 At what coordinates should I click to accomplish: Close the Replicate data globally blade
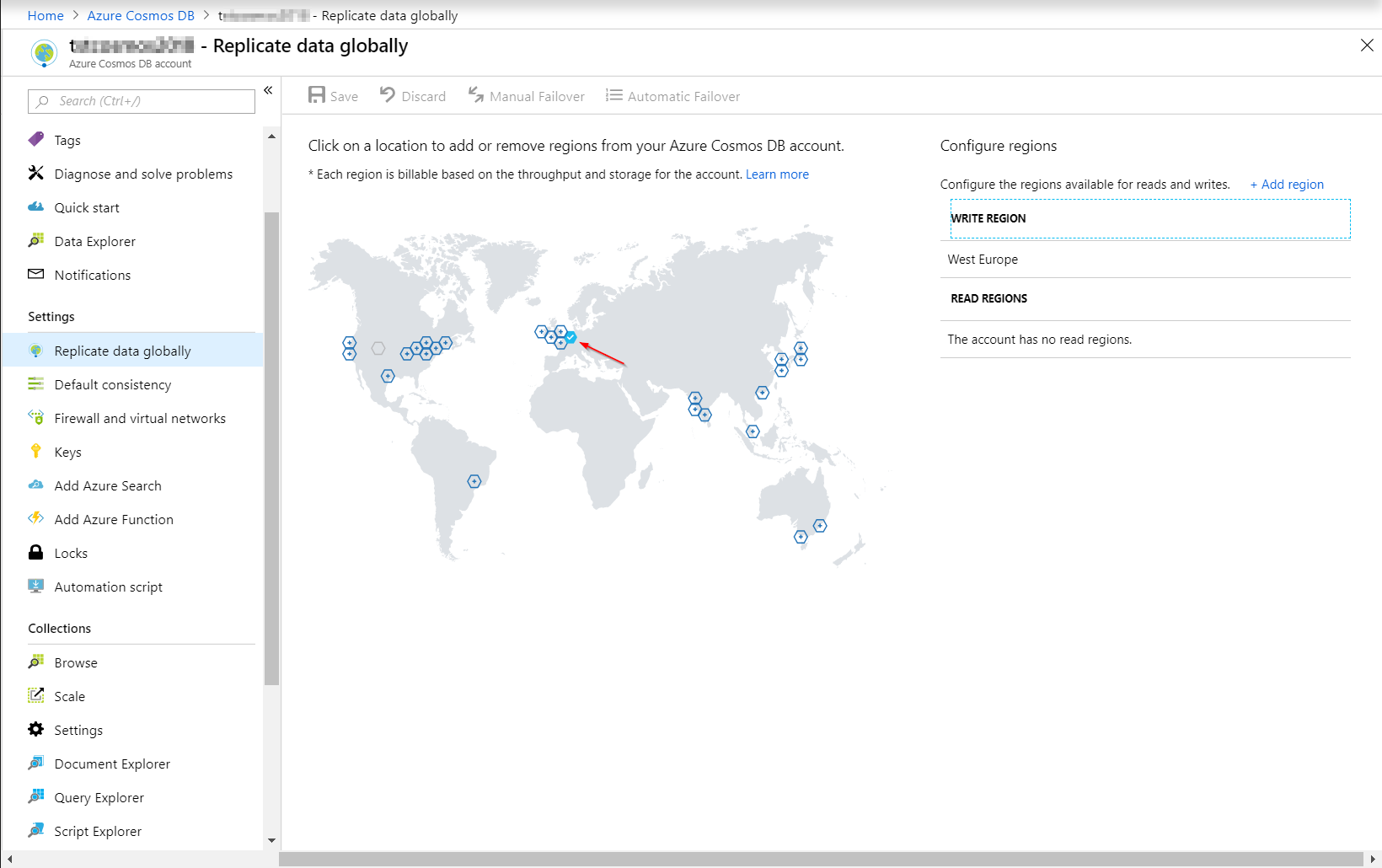(x=1367, y=46)
